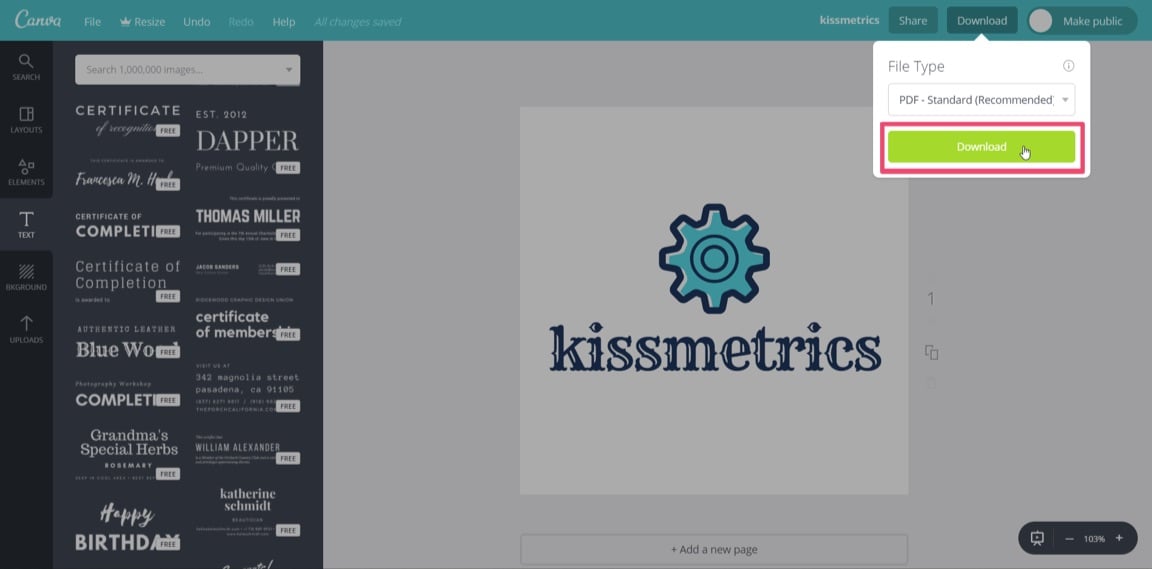
Task: Choose the THOMAS MILLER text template
Action: 247,218
